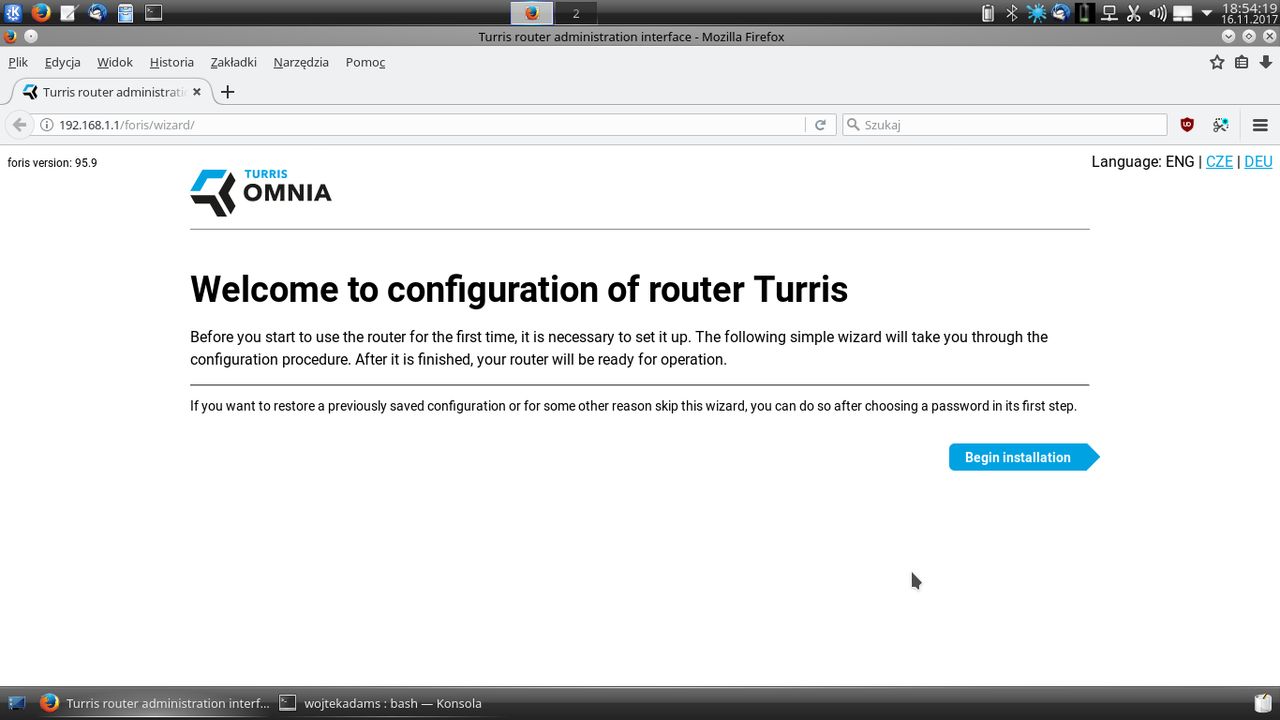The width and height of the screenshot is (1280, 720).
Task: Open the Pomoc menu
Action: 365,62
